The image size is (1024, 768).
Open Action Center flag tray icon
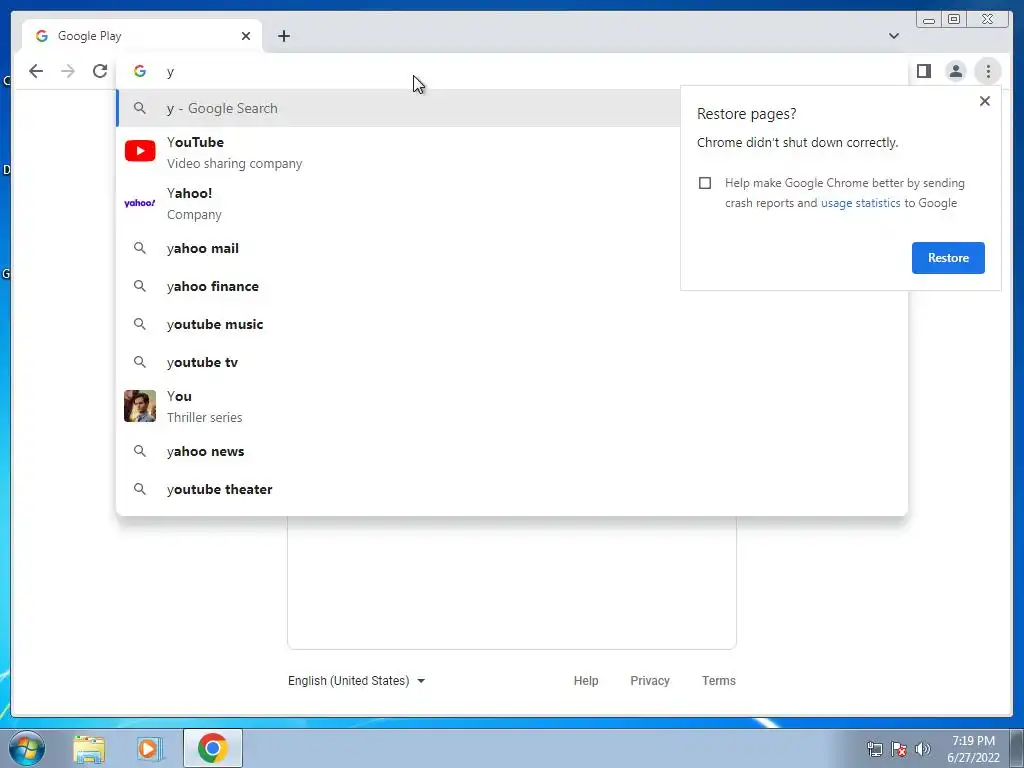point(899,749)
